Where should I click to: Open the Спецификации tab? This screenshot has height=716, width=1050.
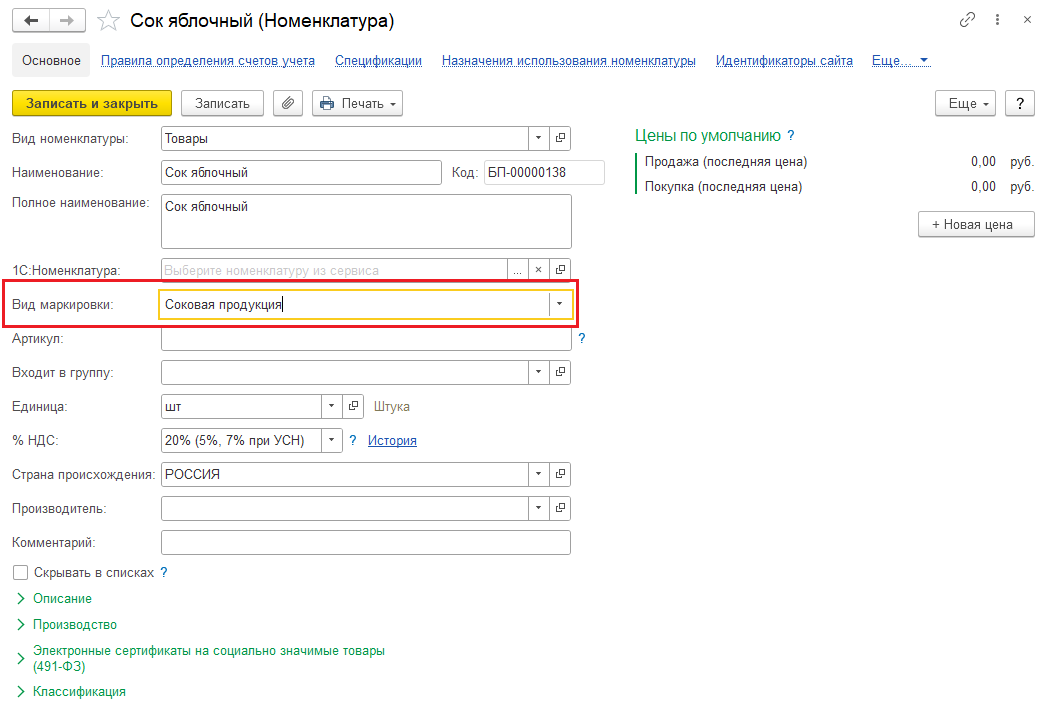378,60
